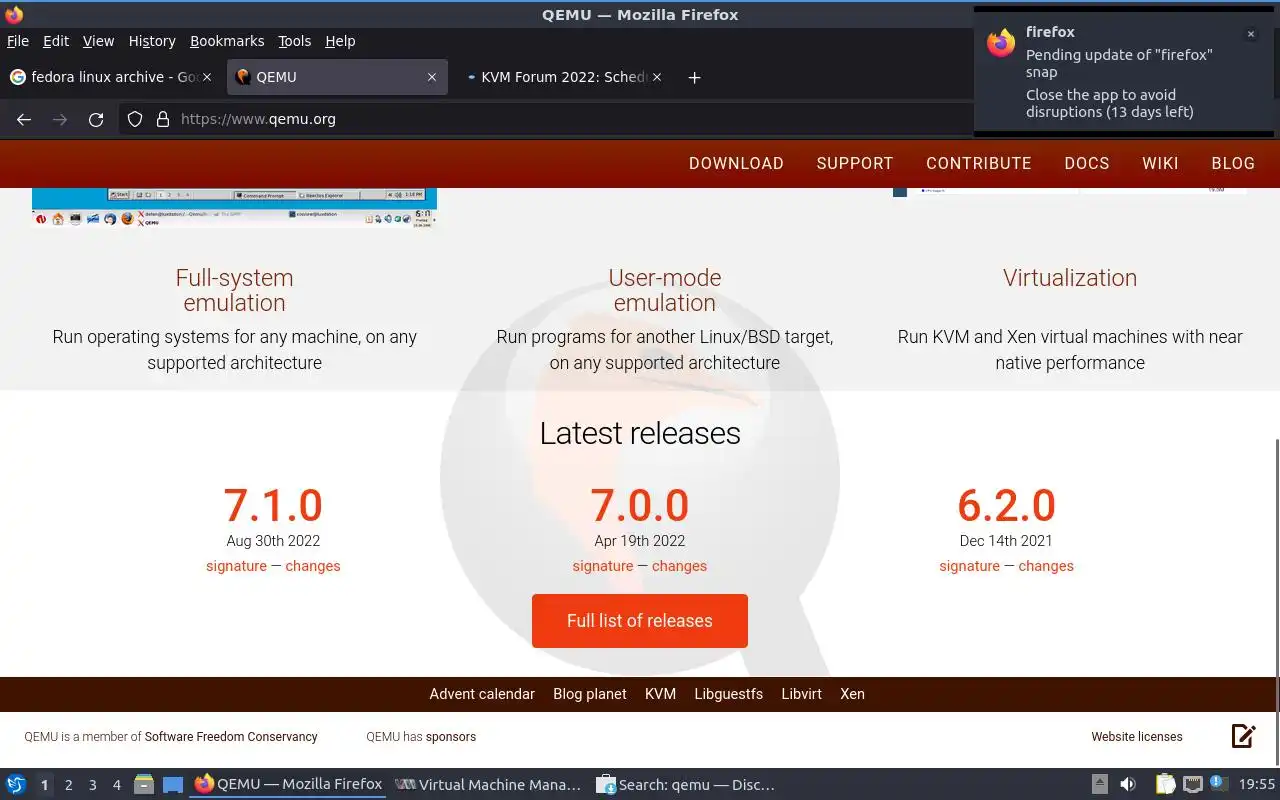The width and height of the screenshot is (1280, 800).
Task: Open the History menu
Action: pos(152,41)
